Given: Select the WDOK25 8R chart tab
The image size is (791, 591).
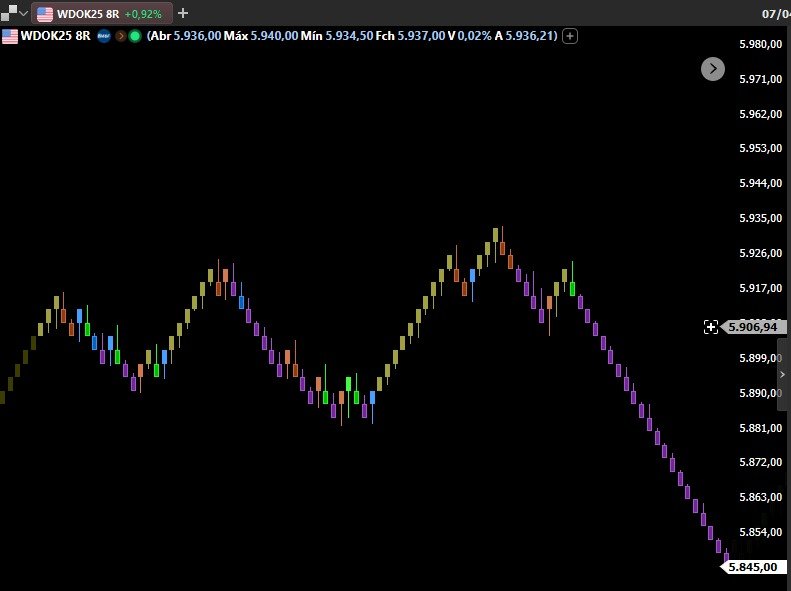Looking at the screenshot, I should 102,14.
